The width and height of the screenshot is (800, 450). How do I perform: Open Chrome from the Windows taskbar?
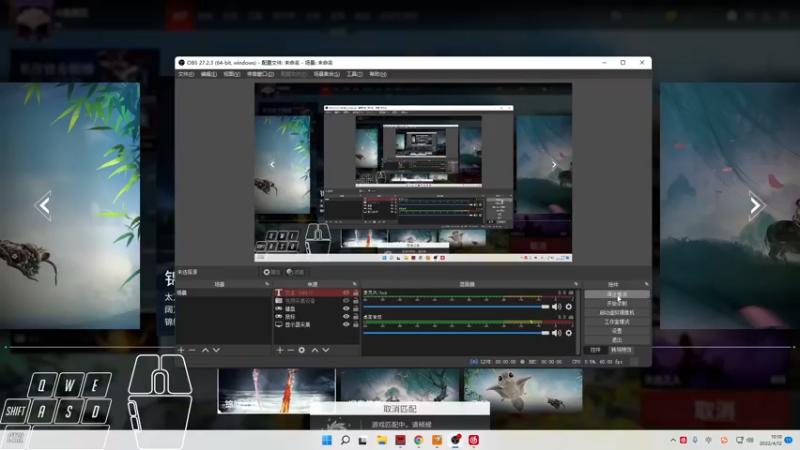tap(418, 440)
